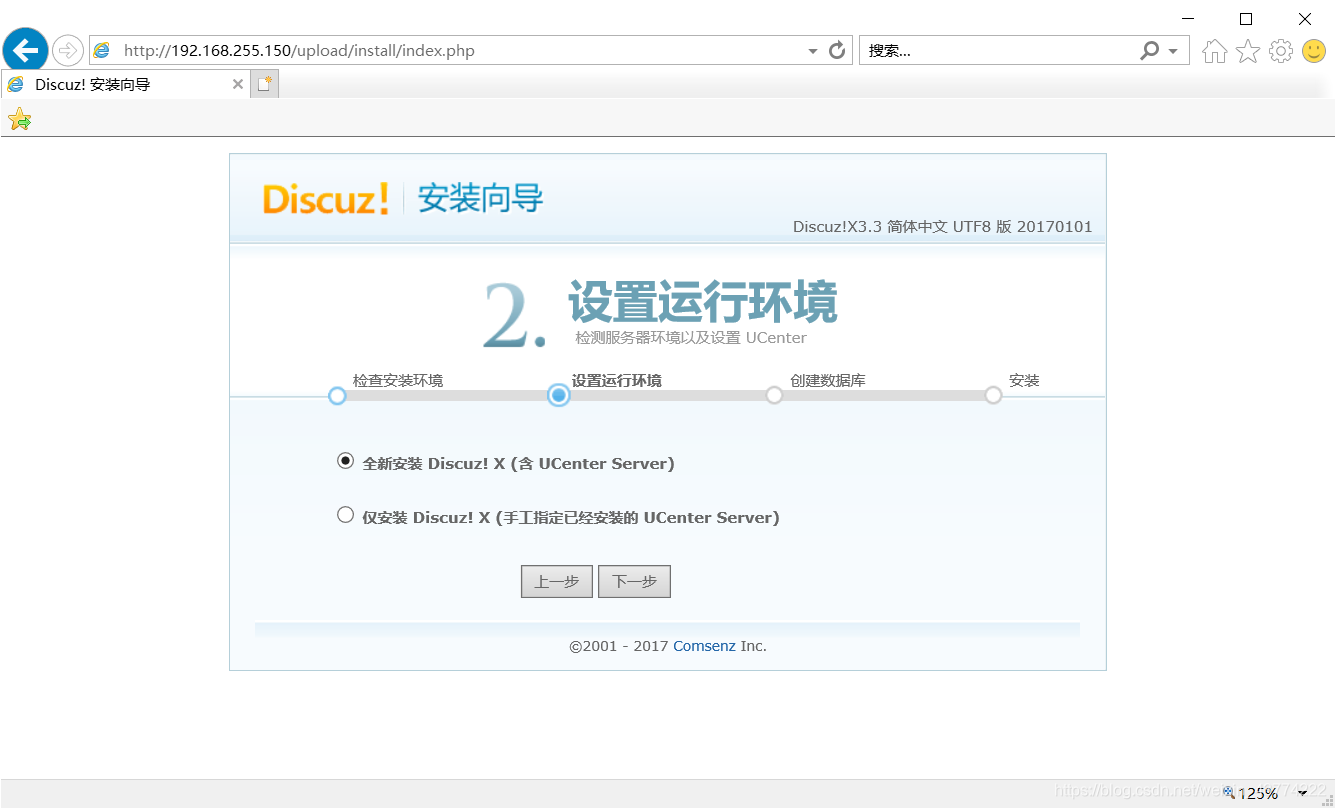Viewport: 1336px width, 809px height.
Task: Refresh the page with the reload icon
Action: point(838,50)
